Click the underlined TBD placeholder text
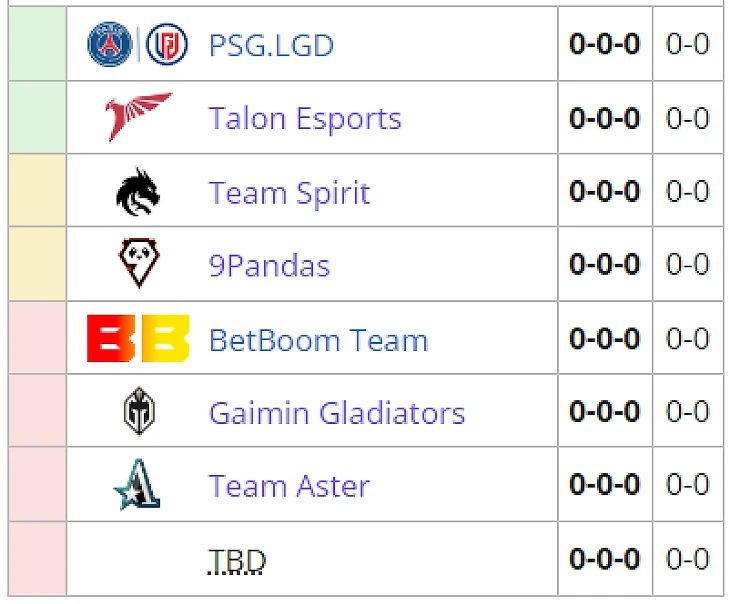730x604 pixels. [237, 560]
